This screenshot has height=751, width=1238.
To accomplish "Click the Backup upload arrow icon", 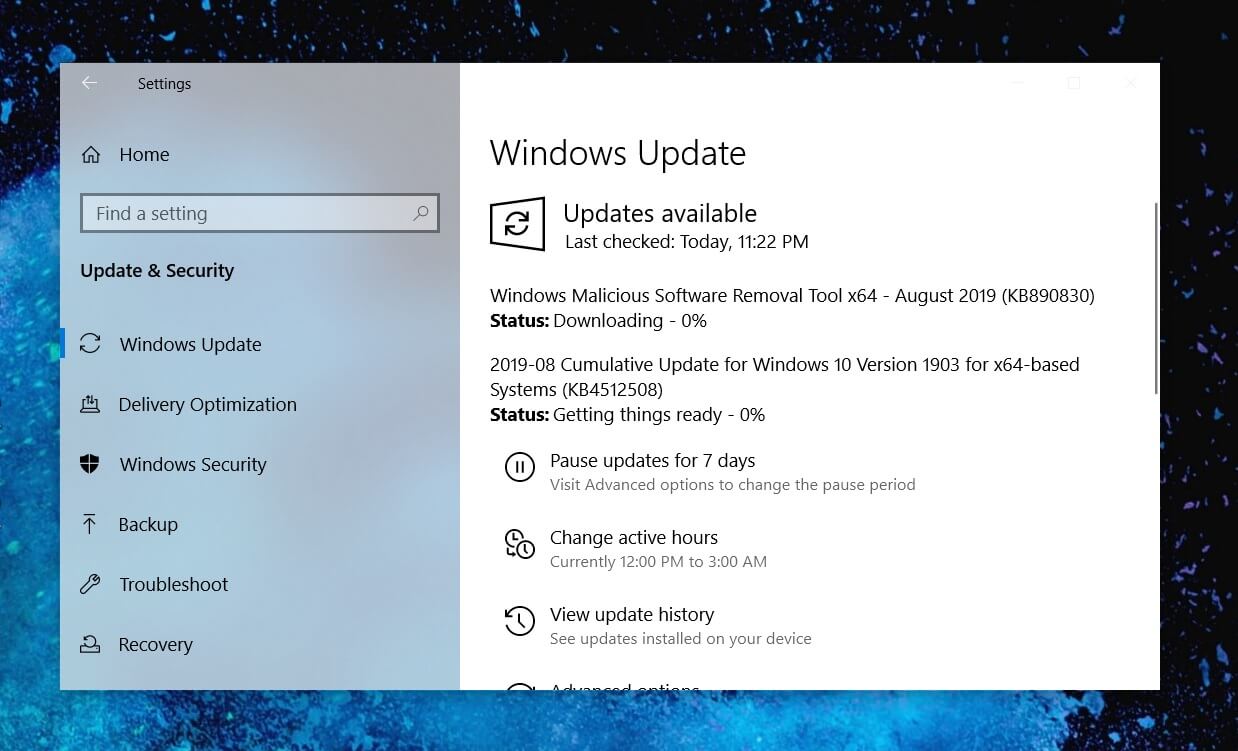I will pos(90,524).
